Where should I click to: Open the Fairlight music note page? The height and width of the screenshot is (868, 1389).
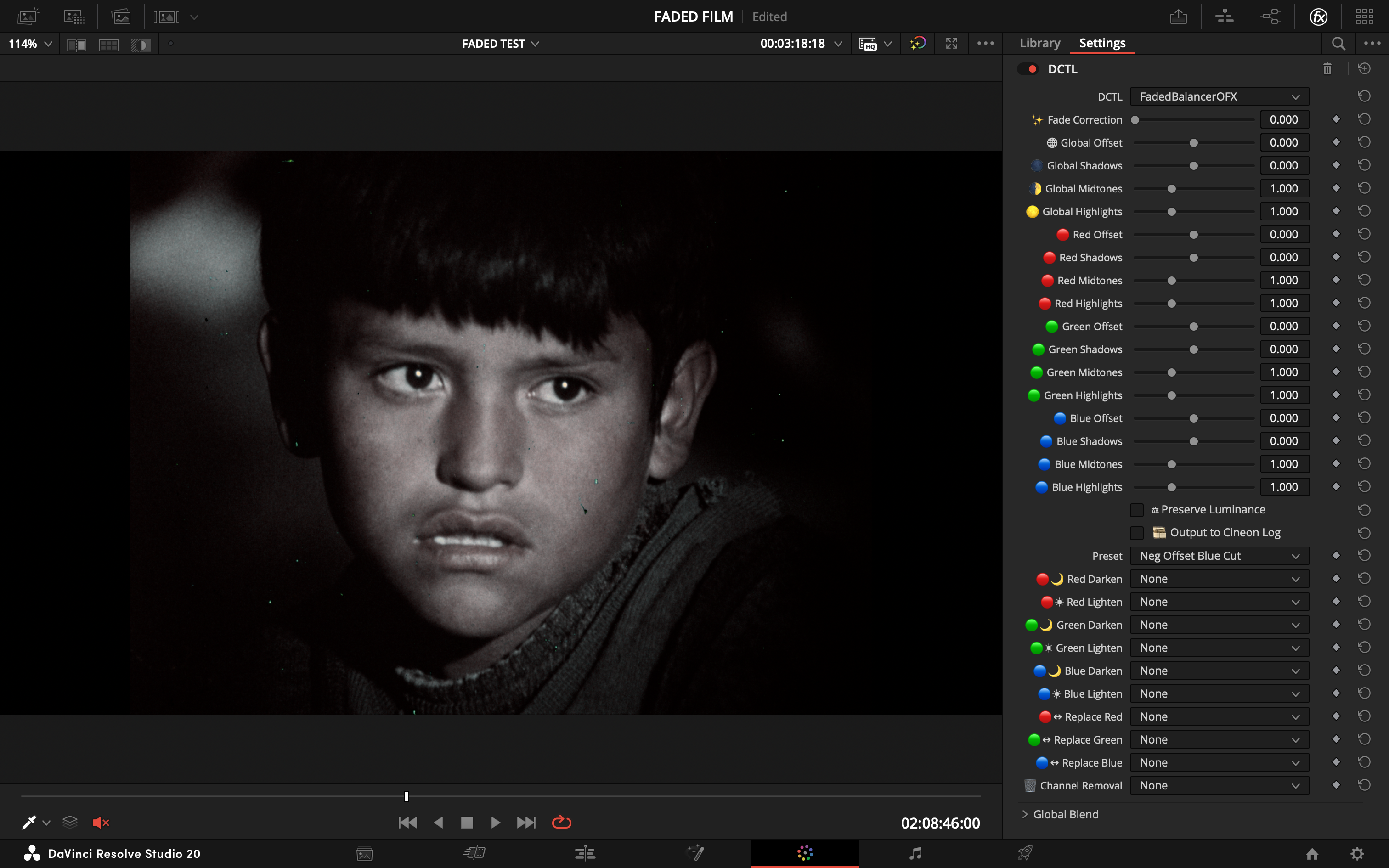915,853
